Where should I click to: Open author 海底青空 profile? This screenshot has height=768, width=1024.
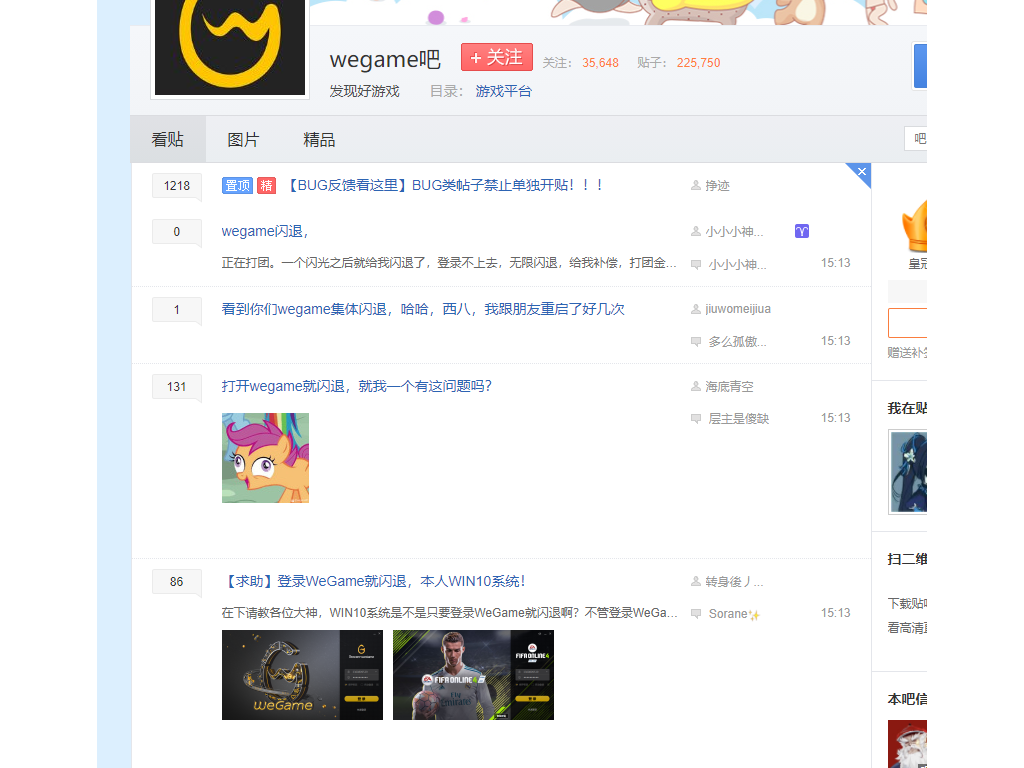click(729, 387)
